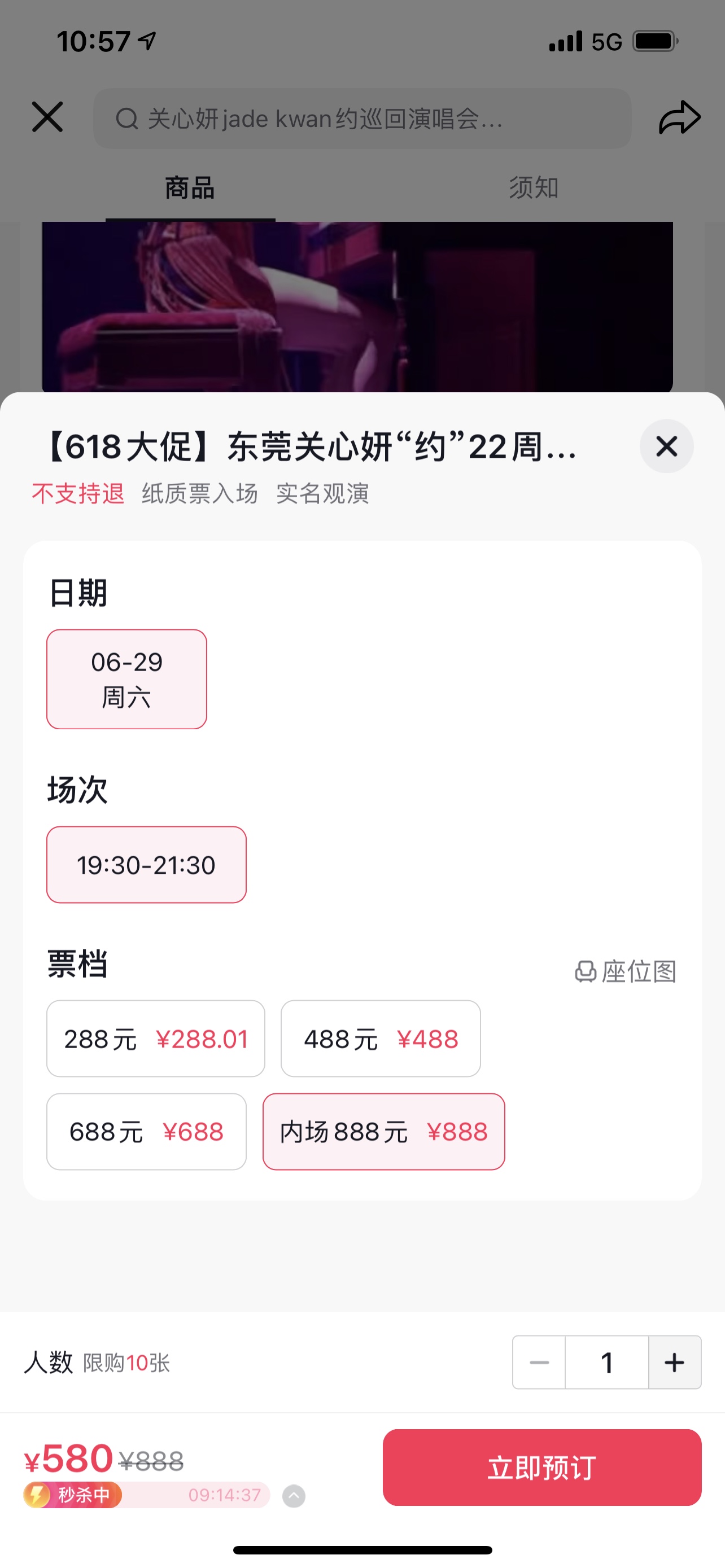
Task: Switch to the 须知 tab
Action: point(534,187)
